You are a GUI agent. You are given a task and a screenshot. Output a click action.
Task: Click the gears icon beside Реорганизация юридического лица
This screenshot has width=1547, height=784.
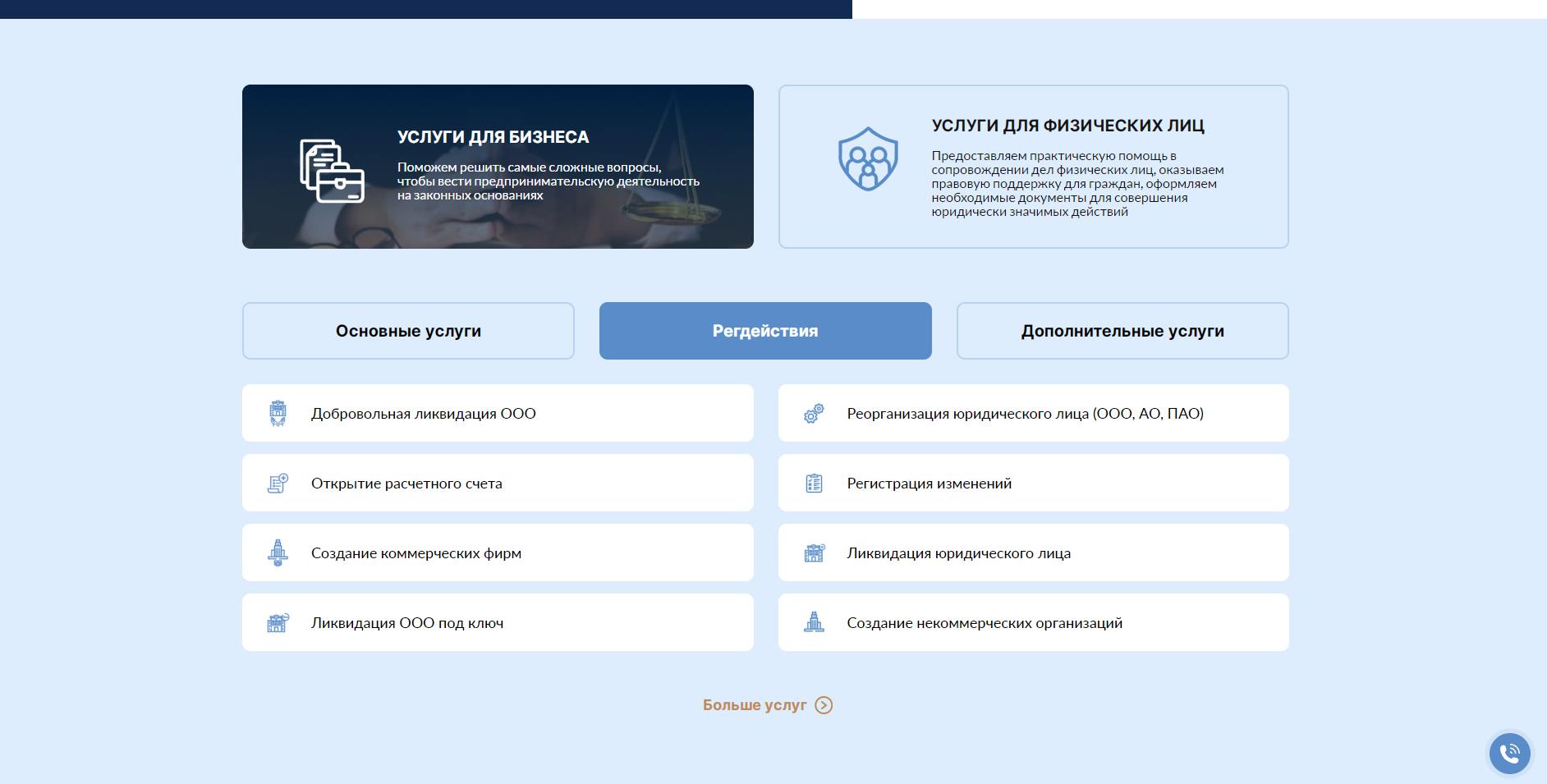click(x=814, y=413)
